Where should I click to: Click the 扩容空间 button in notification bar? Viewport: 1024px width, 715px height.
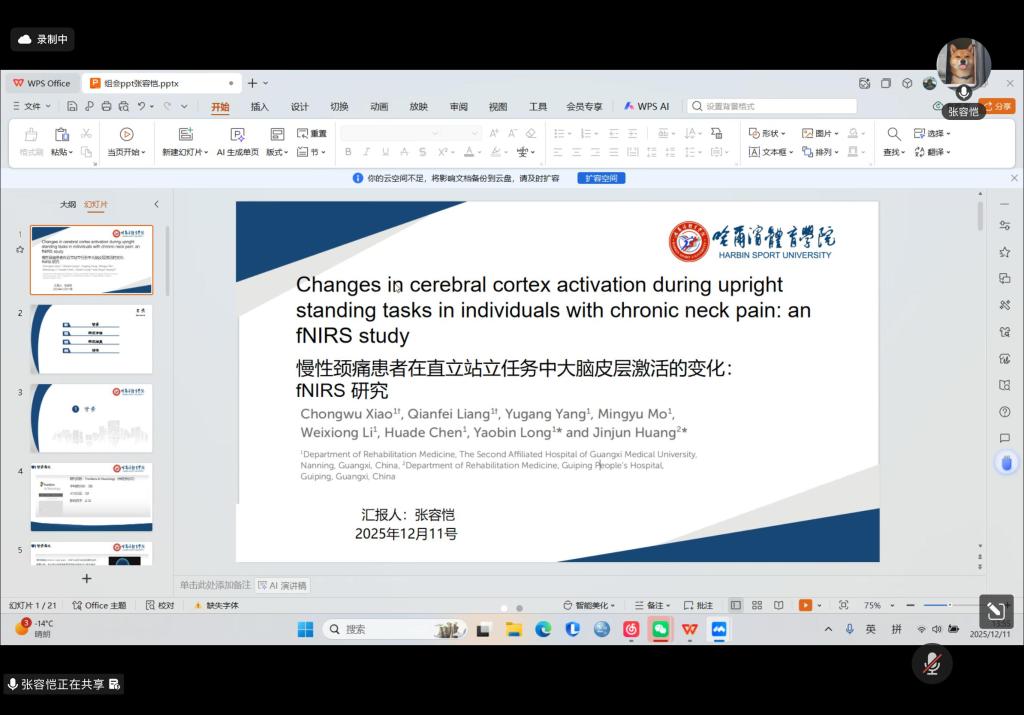point(601,178)
